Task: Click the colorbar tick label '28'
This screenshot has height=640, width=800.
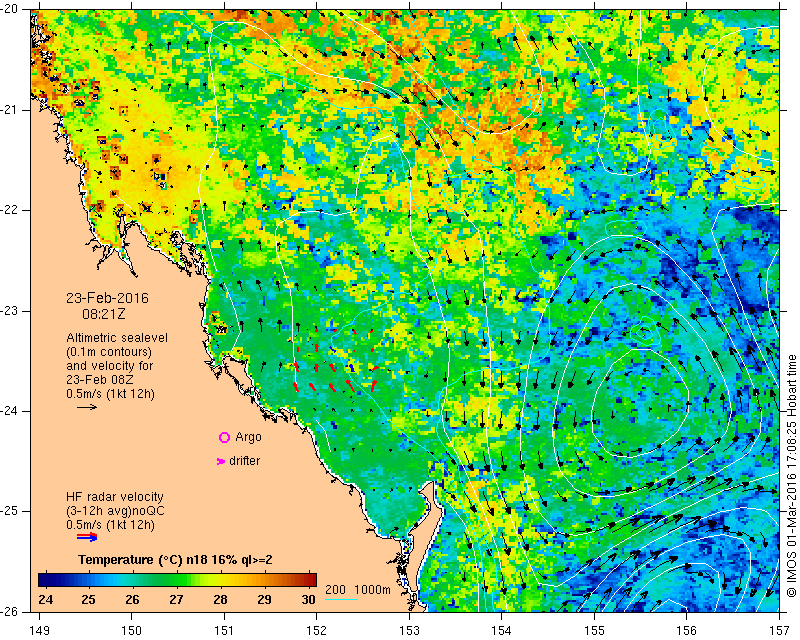Action: click(x=220, y=600)
